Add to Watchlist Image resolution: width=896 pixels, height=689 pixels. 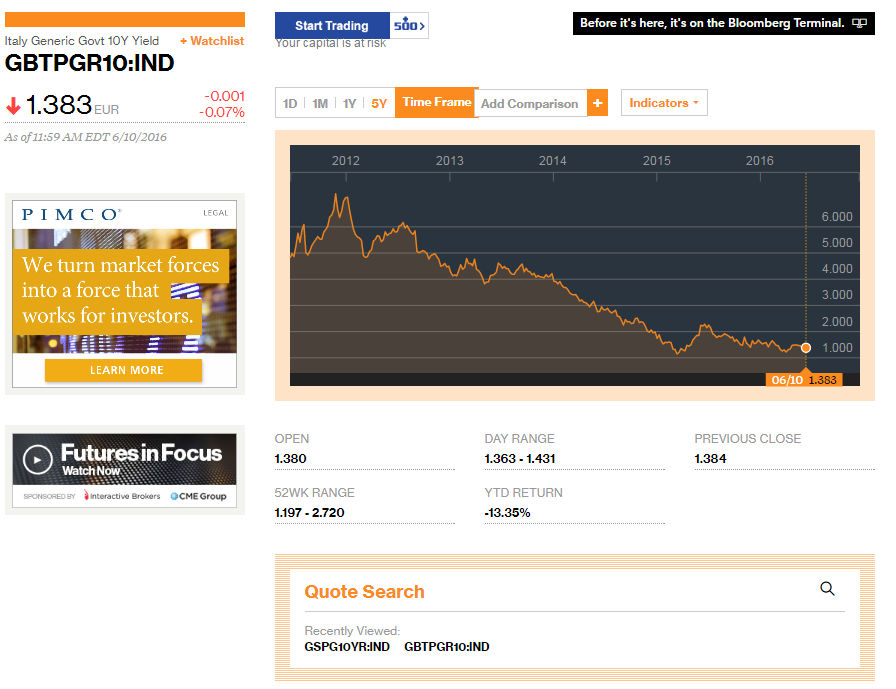212,41
